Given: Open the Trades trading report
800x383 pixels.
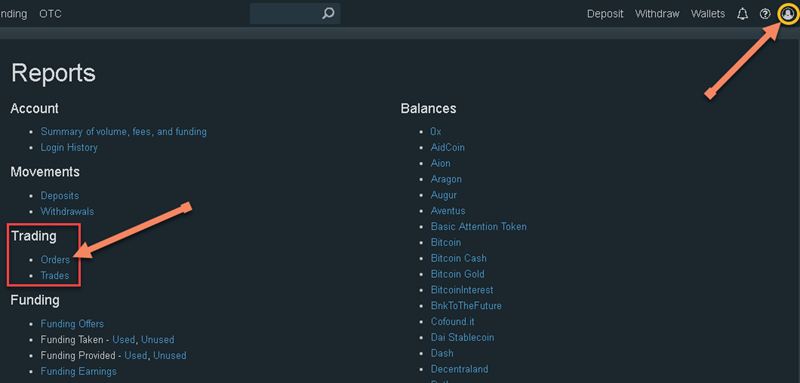Looking at the screenshot, I should tap(55, 275).
